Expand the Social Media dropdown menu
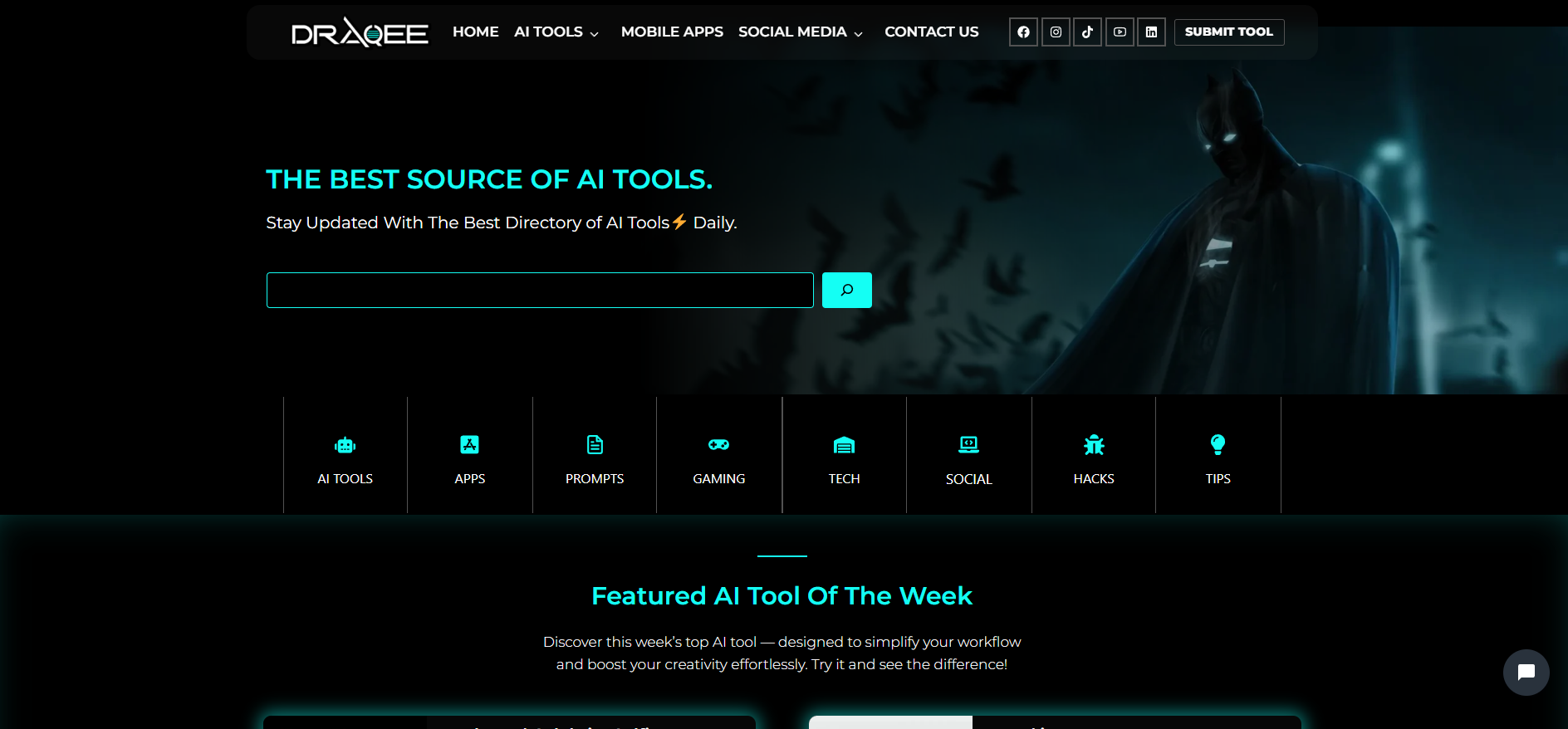 tap(800, 32)
